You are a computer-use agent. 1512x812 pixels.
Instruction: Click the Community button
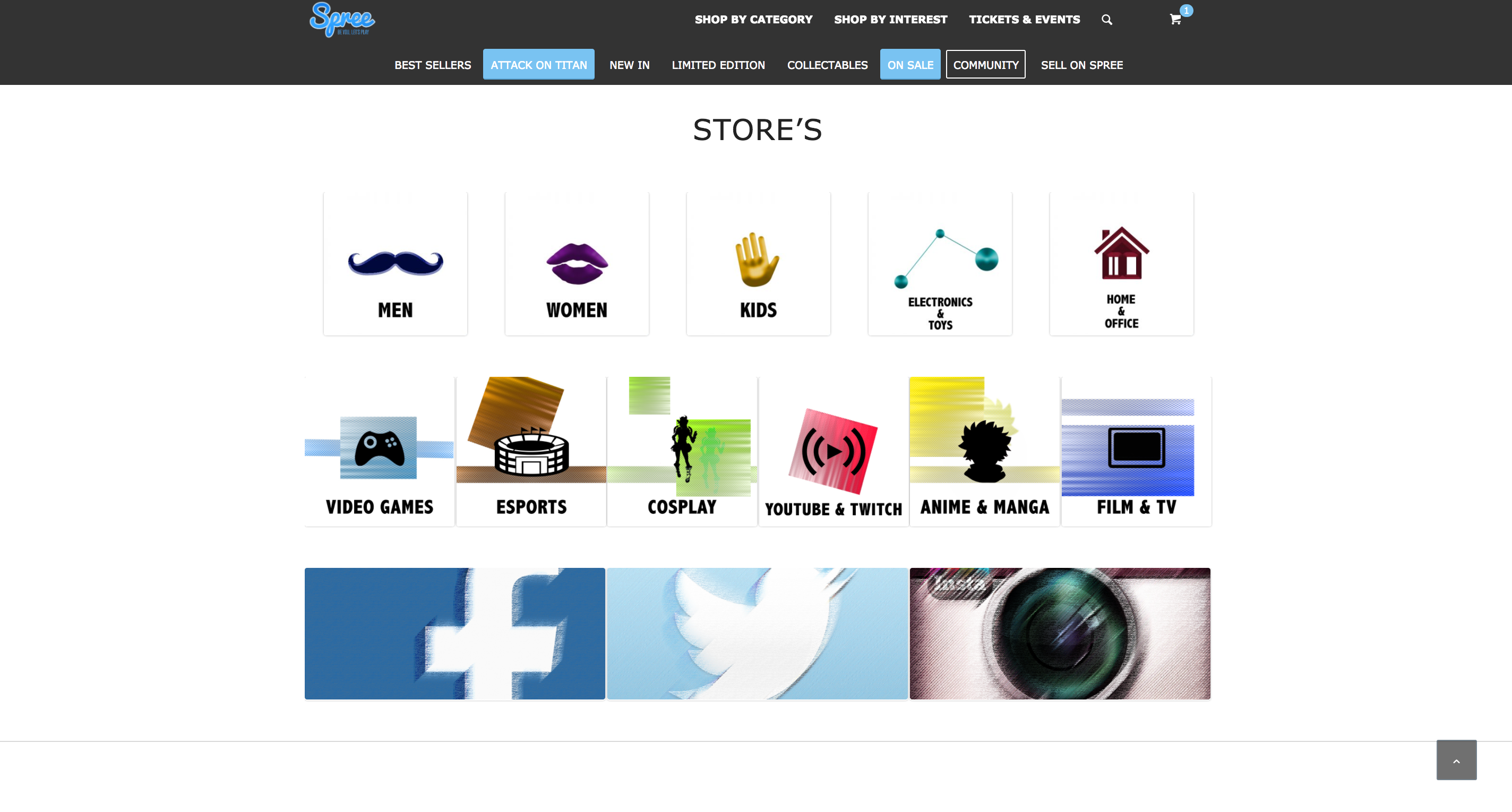coord(986,65)
